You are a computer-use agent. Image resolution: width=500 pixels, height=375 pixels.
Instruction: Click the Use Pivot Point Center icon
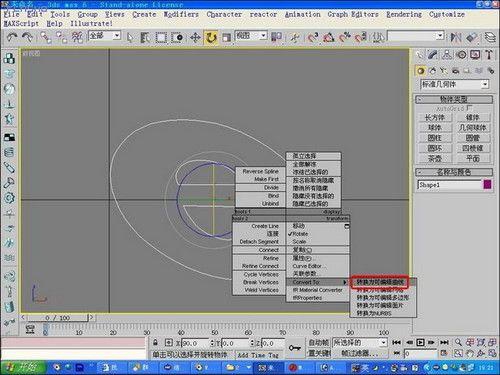coord(276,37)
